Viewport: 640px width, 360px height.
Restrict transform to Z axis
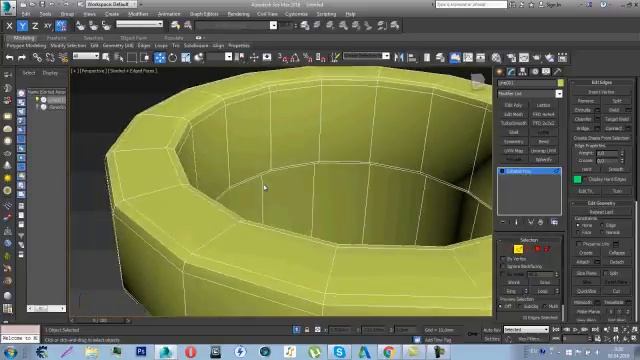(35, 26)
